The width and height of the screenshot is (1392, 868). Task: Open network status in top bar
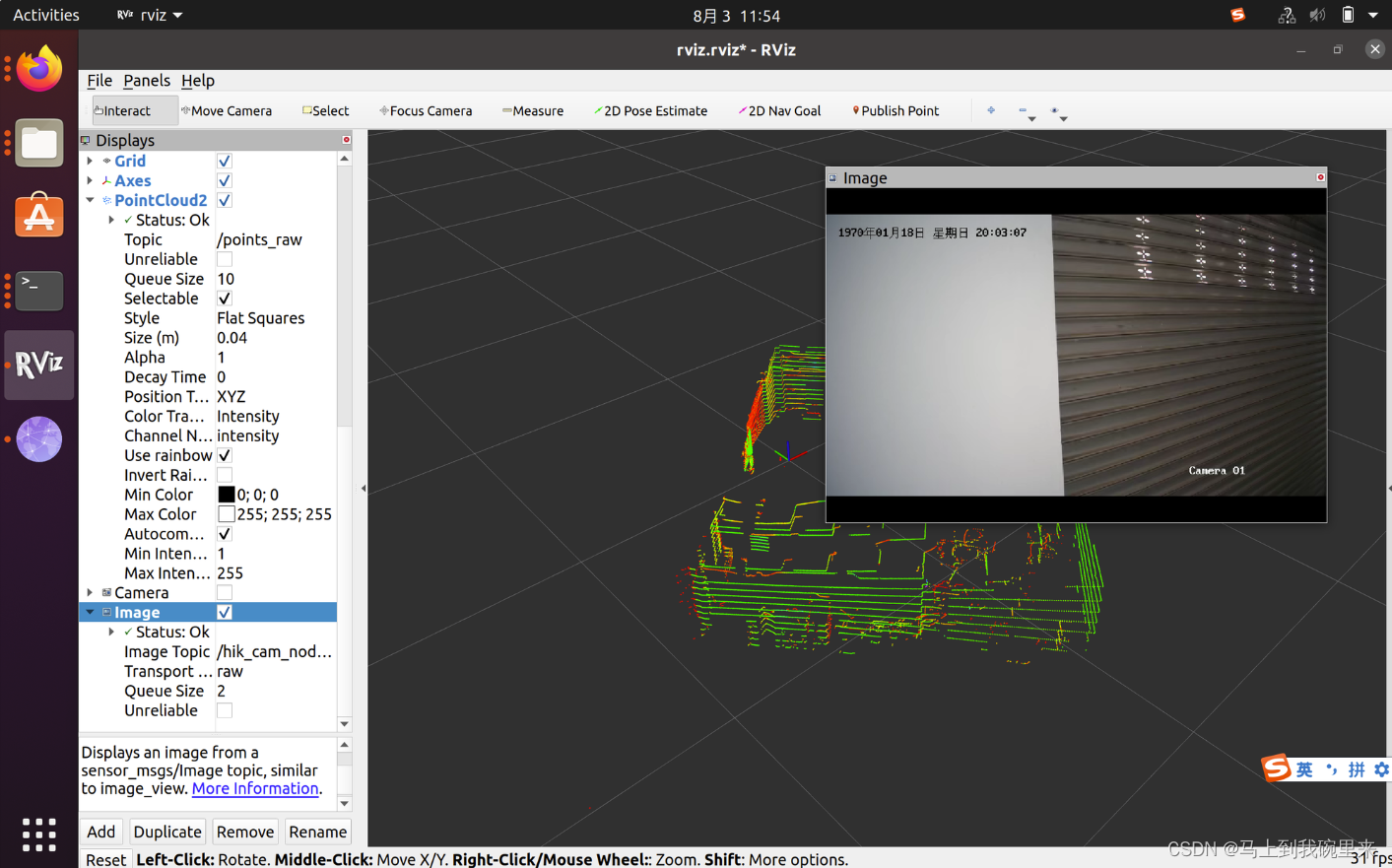pyautogui.click(x=1287, y=15)
